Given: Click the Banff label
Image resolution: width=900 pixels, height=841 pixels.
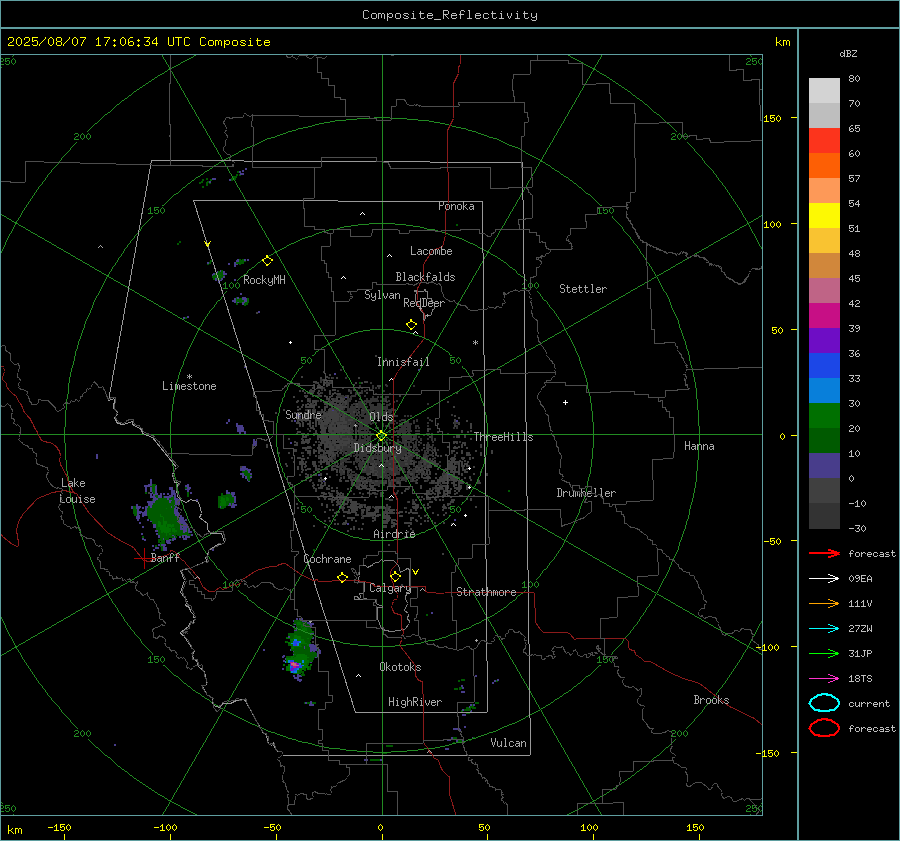Looking at the screenshot, I should coord(165,557).
